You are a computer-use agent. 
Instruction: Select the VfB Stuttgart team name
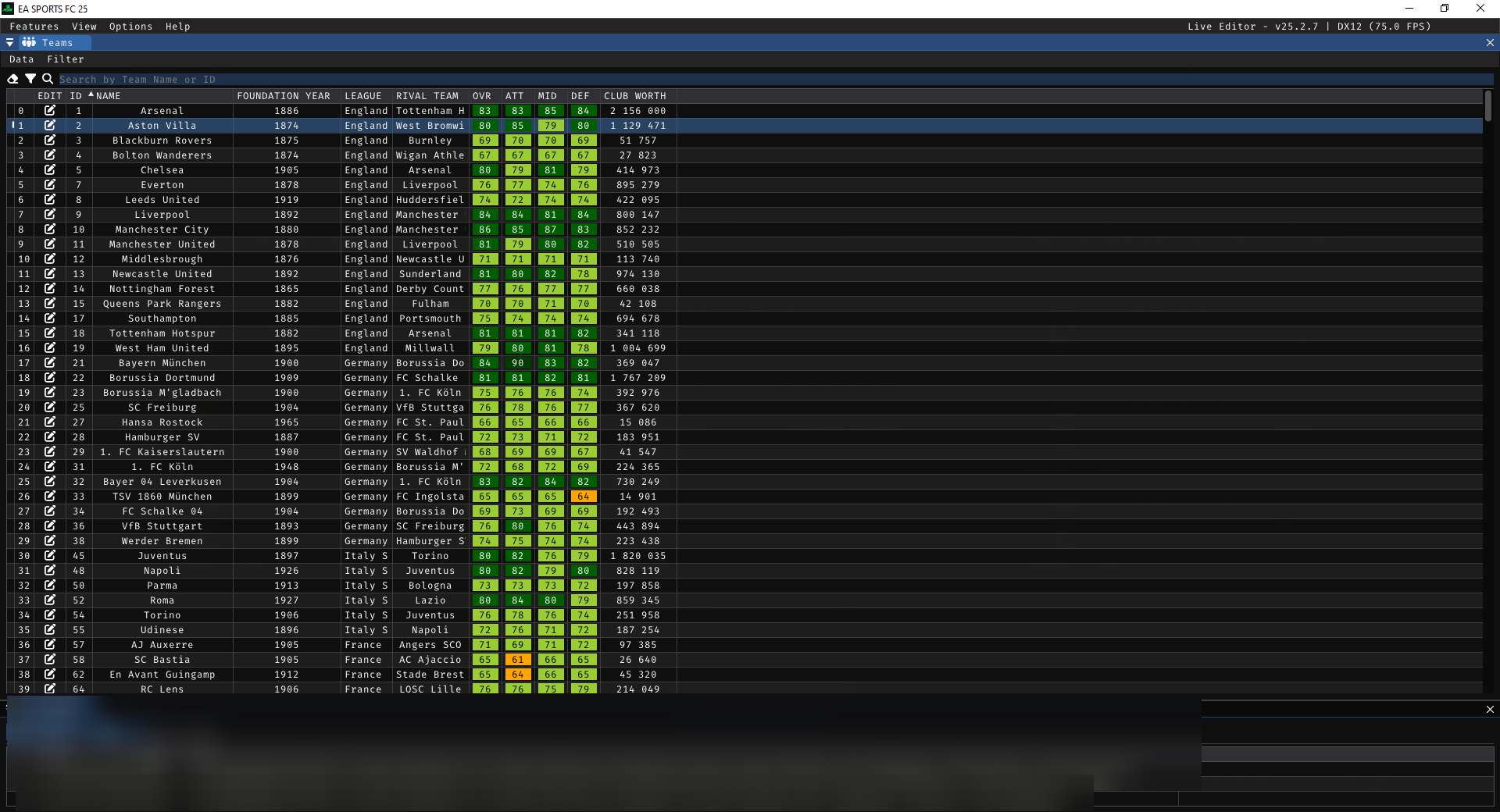point(162,526)
